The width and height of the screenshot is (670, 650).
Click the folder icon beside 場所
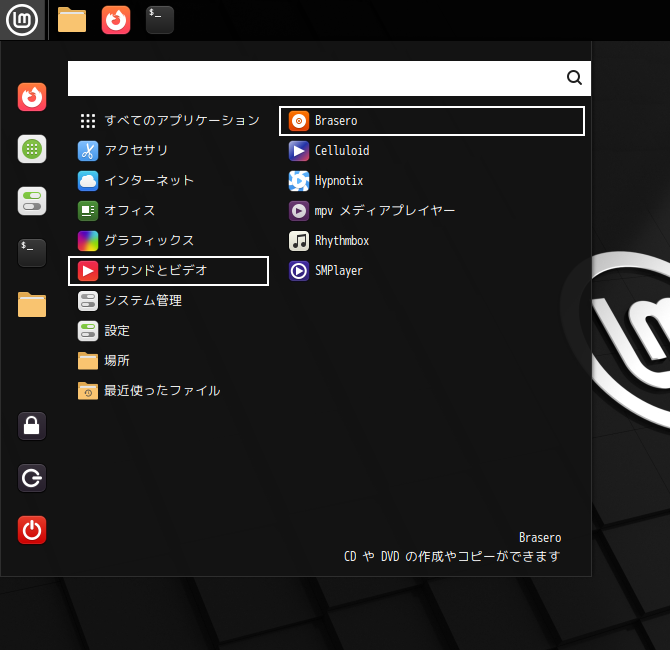coord(88,361)
